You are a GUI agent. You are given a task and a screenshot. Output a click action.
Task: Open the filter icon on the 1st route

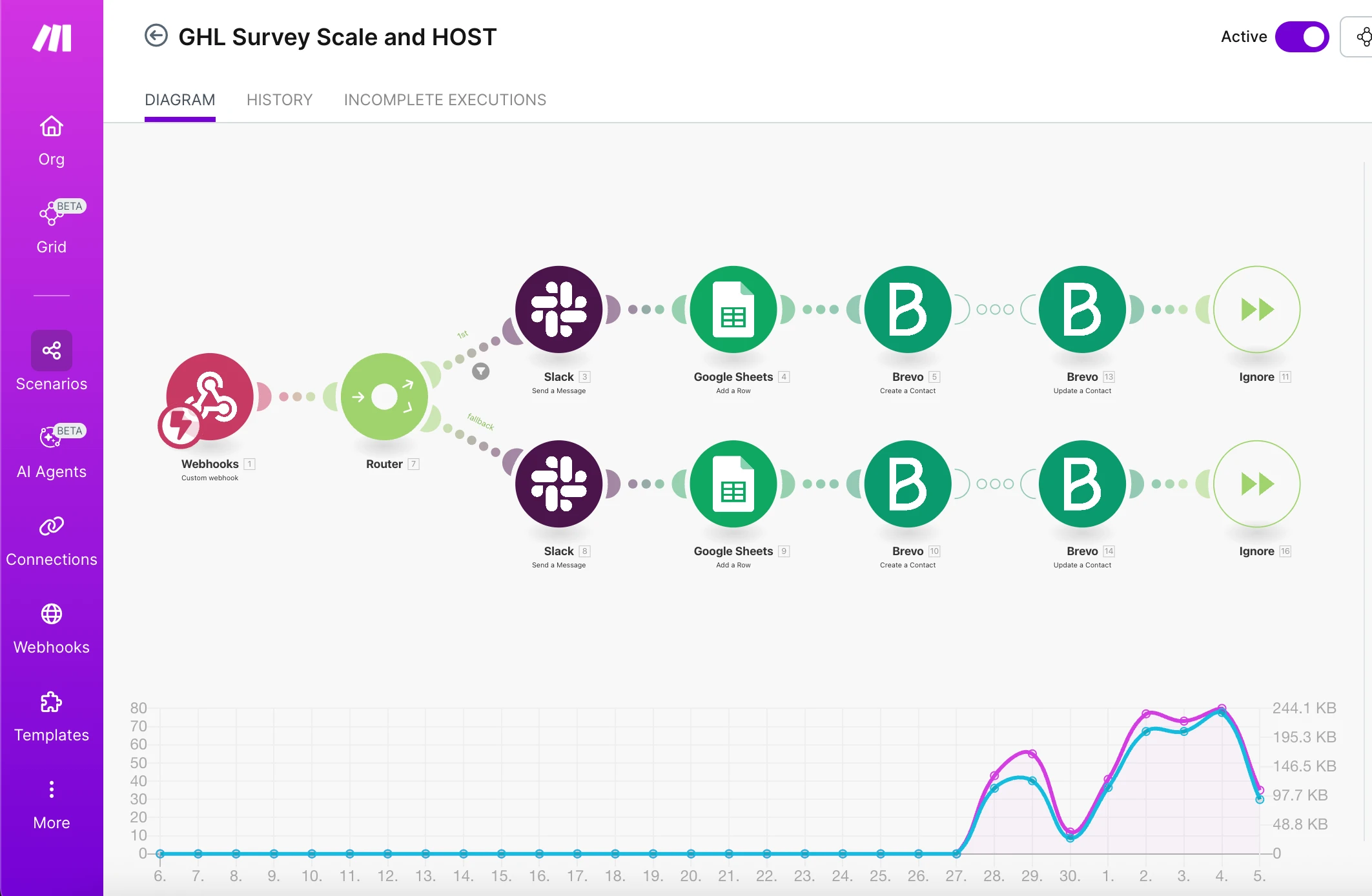pyautogui.click(x=480, y=371)
